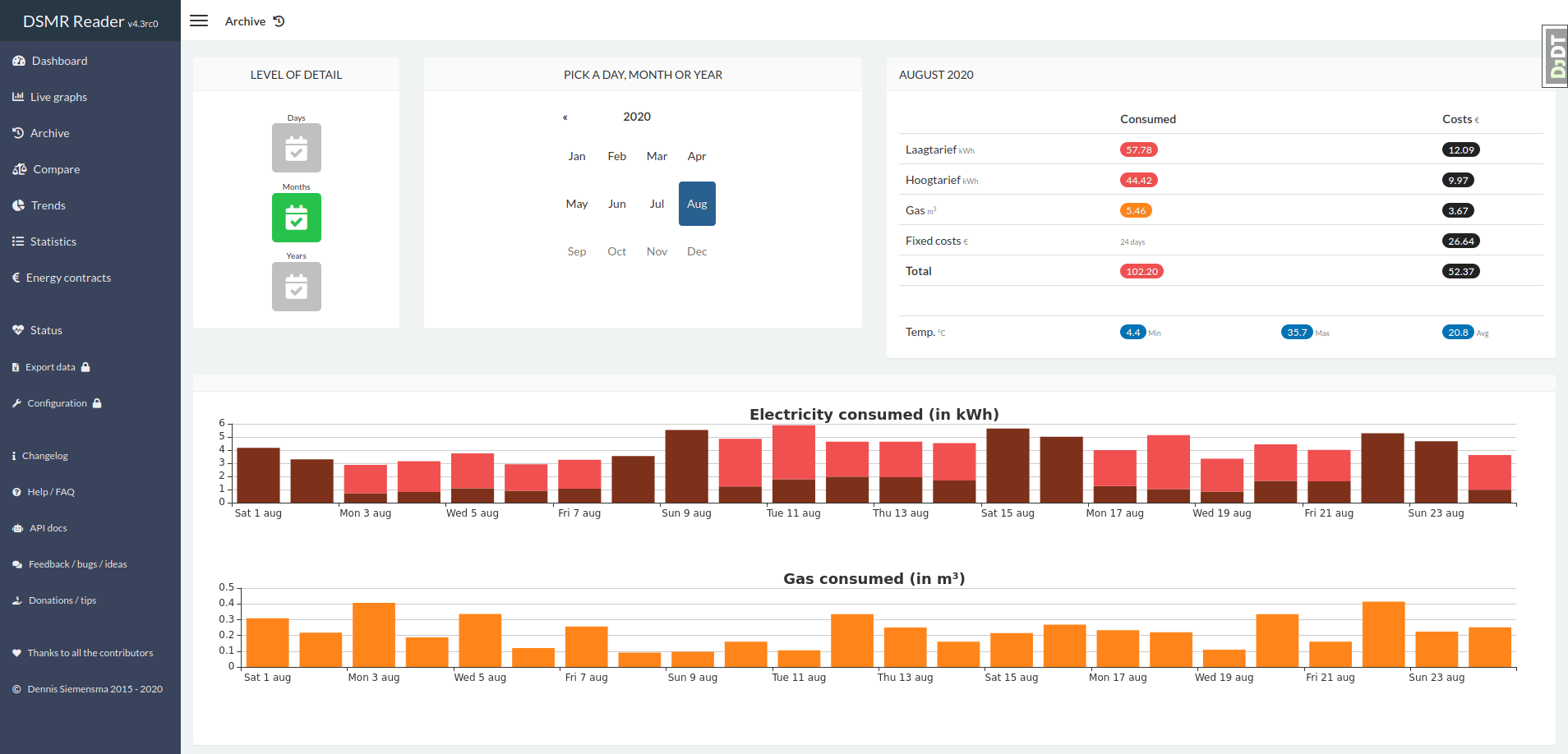Viewport: 1568px width, 754px height.
Task: Go to previous year with the left arrow
Action: tap(565, 117)
